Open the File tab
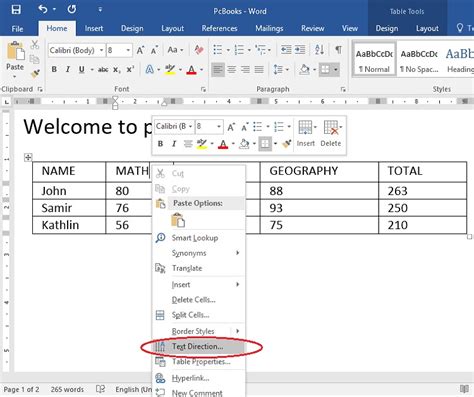 pyautogui.click(x=17, y=29)
